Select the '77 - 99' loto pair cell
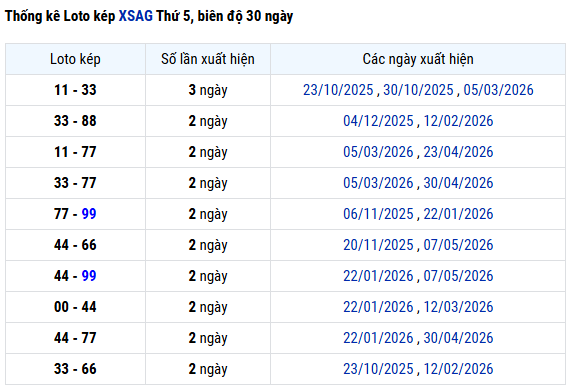Screen dimensions: 573x392 pyautogui.click(x=75, y=214)
